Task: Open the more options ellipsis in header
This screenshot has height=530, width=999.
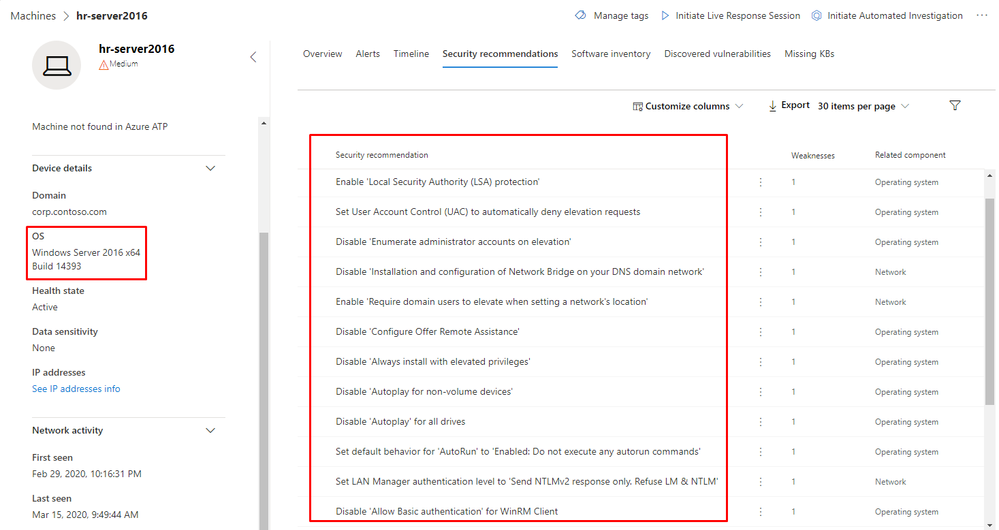Action: pos(982,15)
